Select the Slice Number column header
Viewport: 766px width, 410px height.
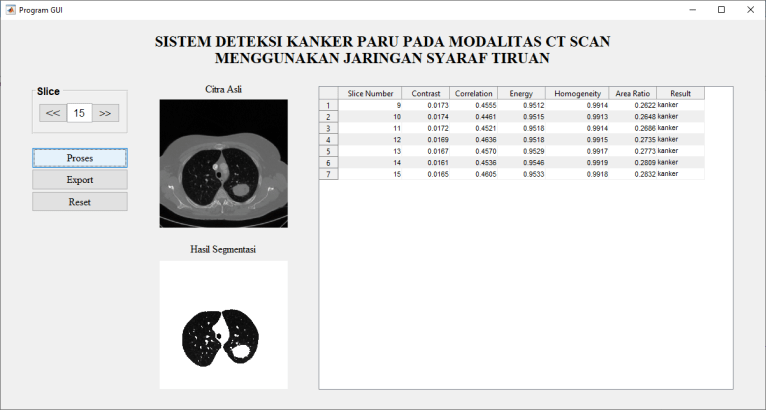point(370,93)
